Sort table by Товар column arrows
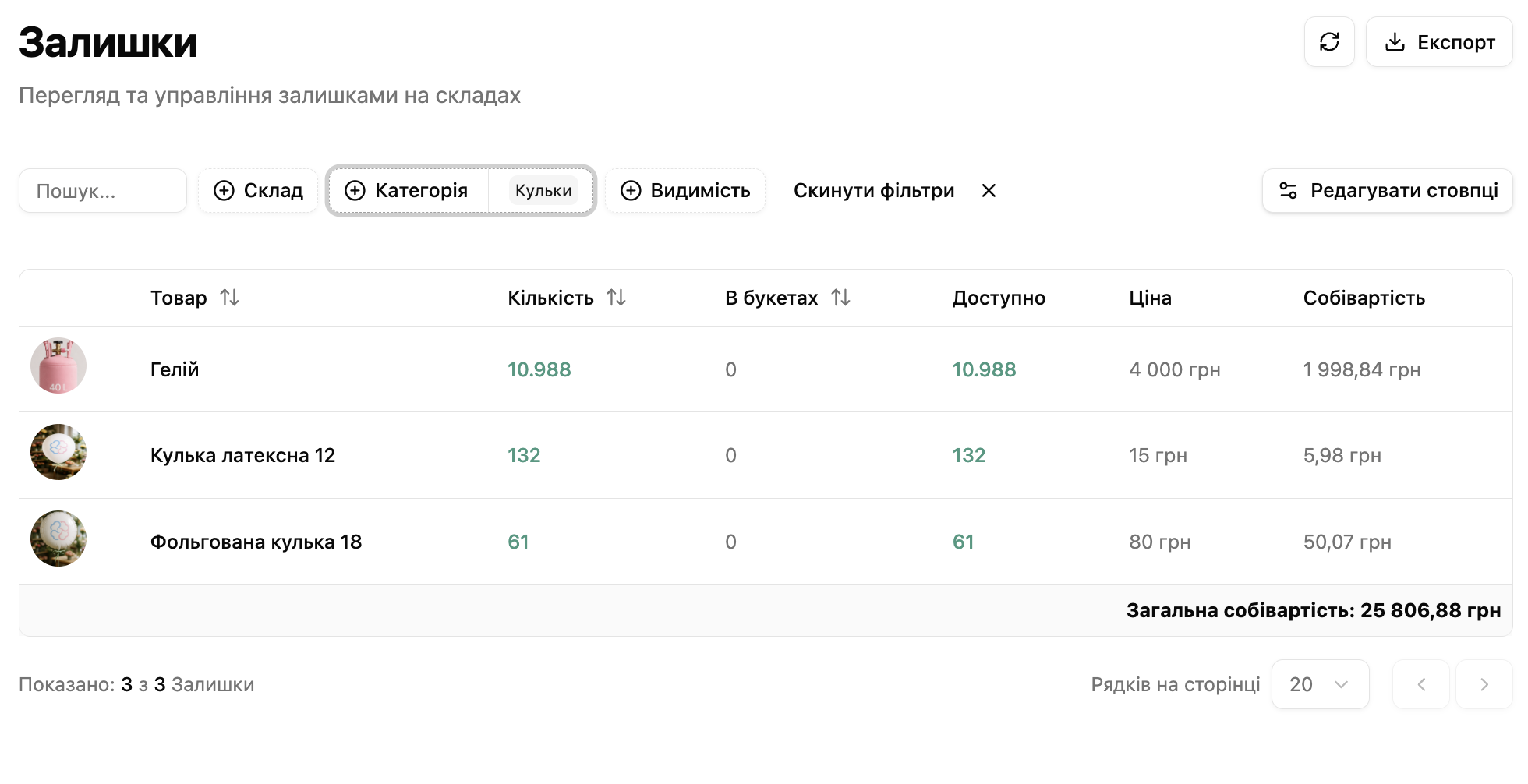Image resolution: width=1528 pixels, height=784 pixels. click(x=229, y=298)
